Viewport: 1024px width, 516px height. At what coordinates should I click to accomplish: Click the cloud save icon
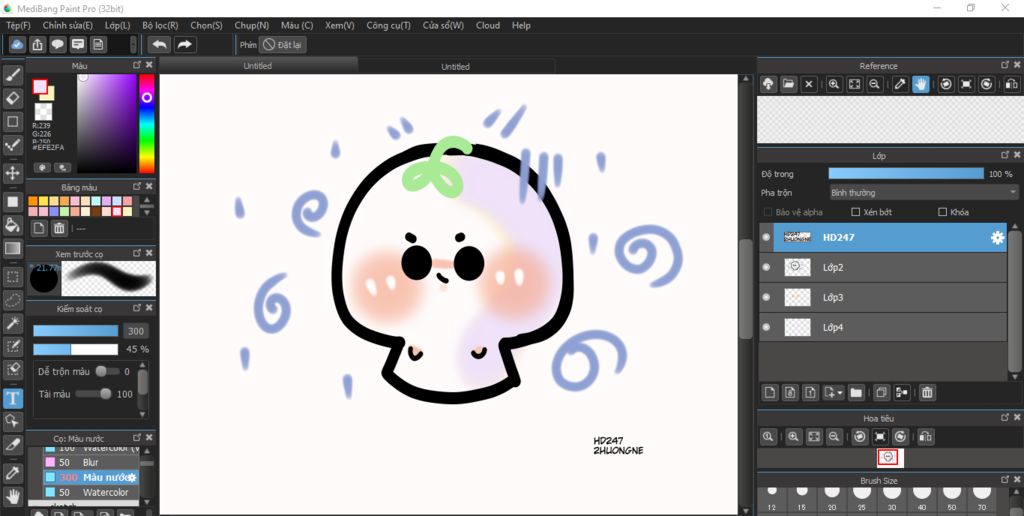[x=17, y=44]
